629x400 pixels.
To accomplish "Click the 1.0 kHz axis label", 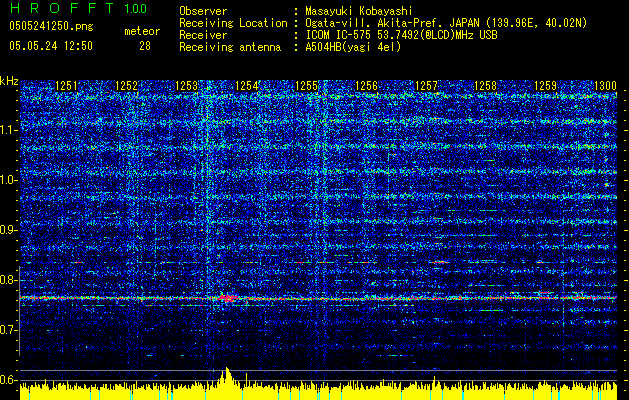I will point(8,180).
